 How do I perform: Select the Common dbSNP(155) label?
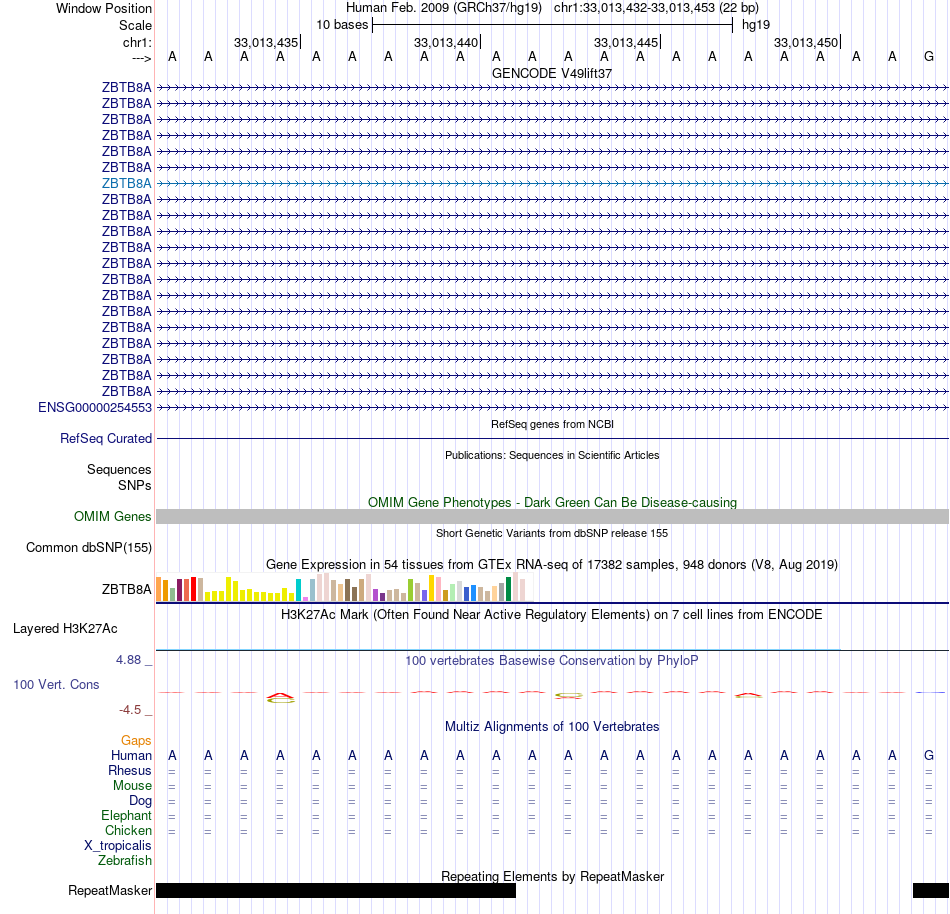tap(88, 548)
